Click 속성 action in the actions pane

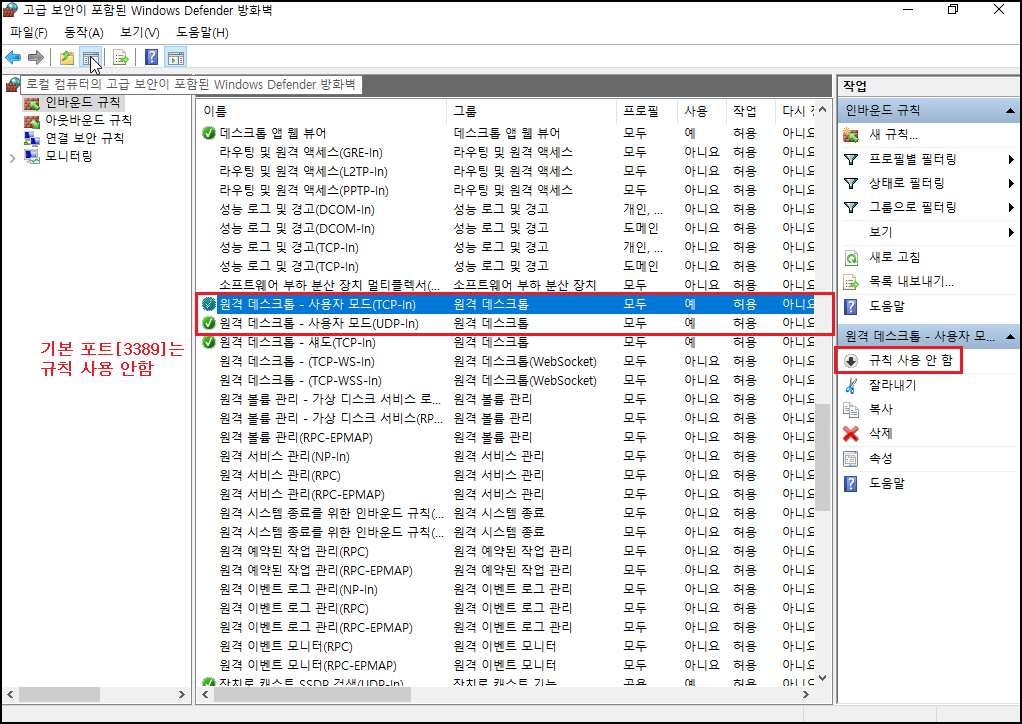pos(881,459)
